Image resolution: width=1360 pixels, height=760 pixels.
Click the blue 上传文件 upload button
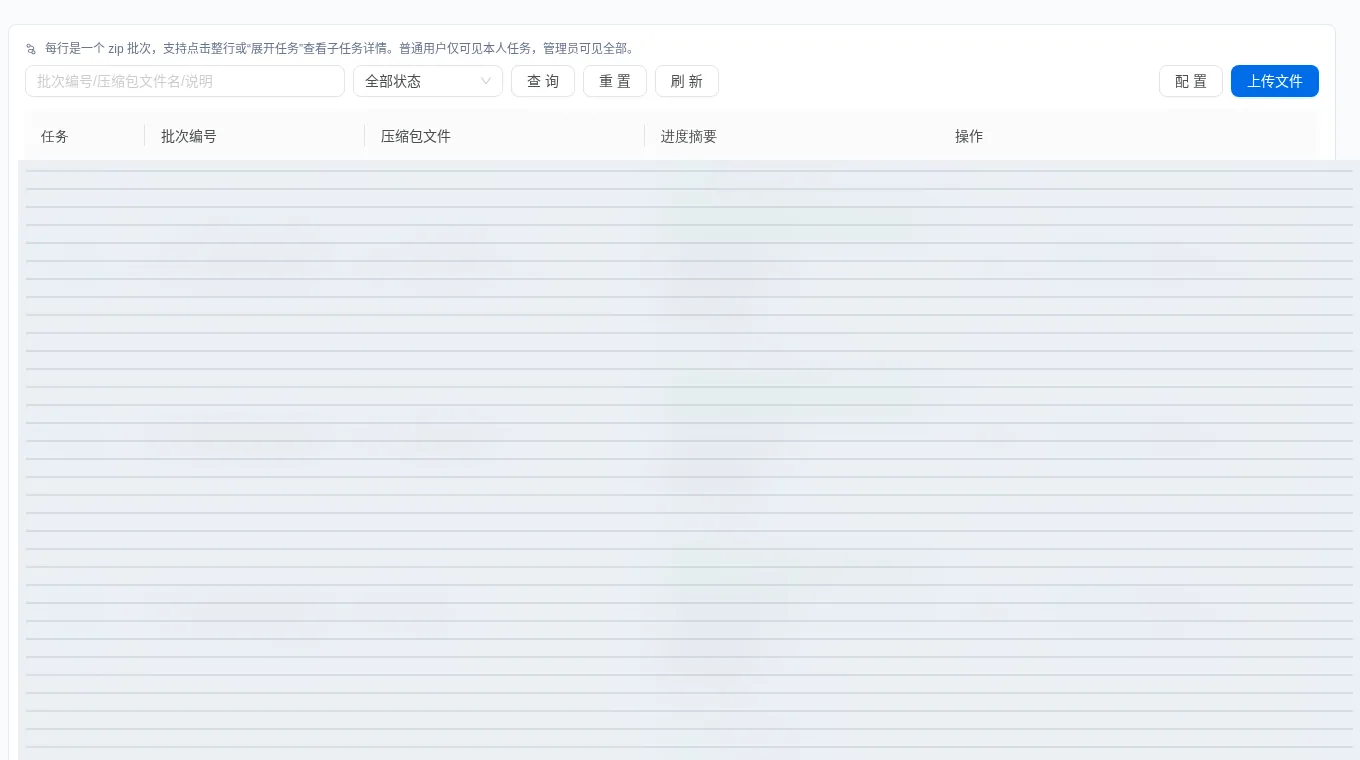pyautogui.click(x=1275, y=81)
